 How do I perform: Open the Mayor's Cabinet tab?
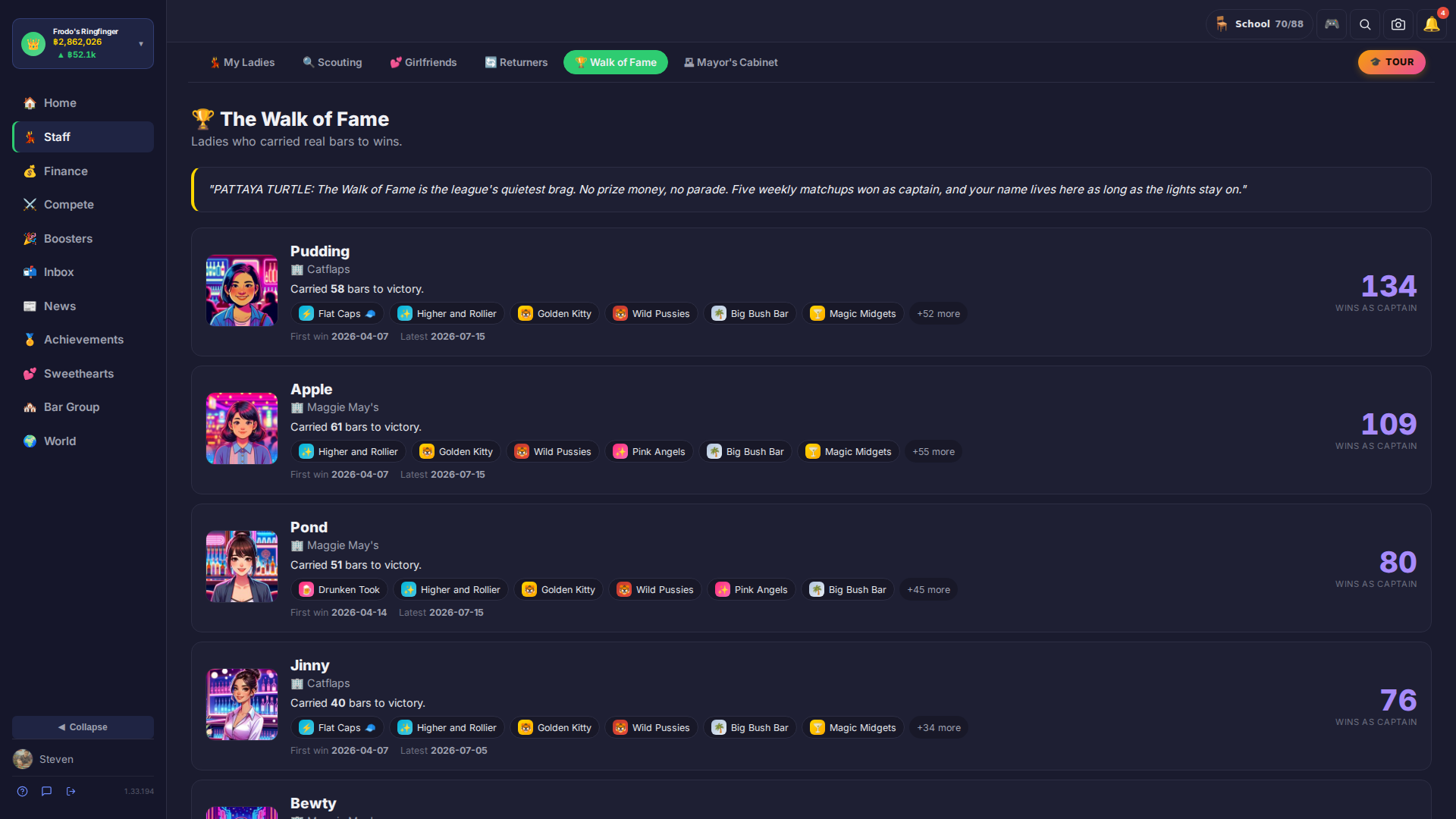pyautogui.click(x=730, y=62)
